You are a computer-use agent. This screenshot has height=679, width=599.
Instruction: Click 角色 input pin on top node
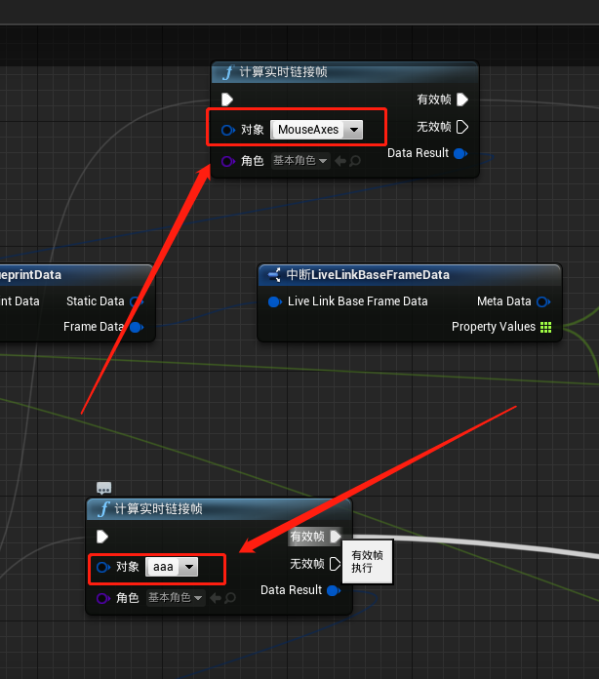point(228,162)
